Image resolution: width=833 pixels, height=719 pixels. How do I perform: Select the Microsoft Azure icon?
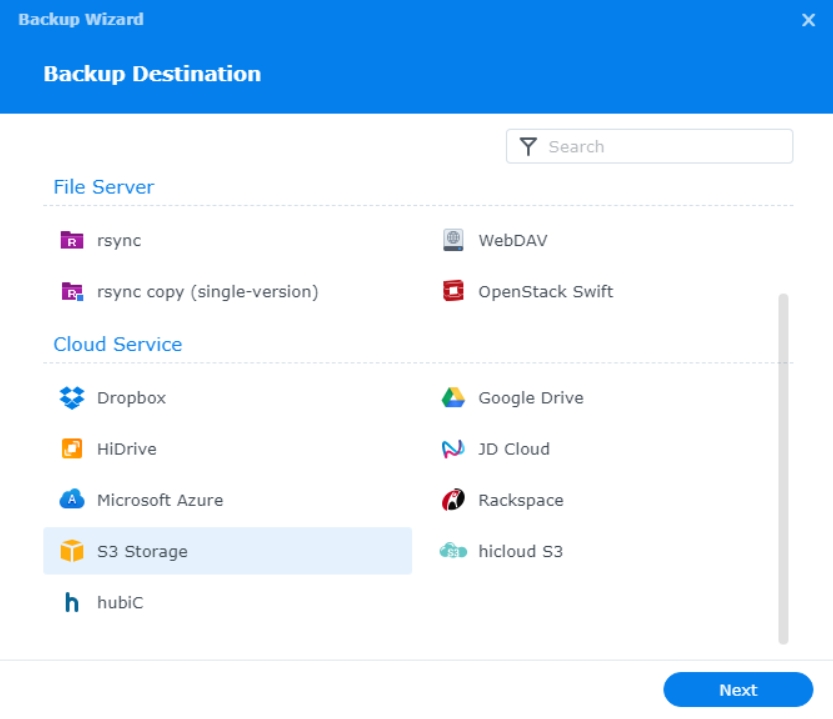[72, 500]
